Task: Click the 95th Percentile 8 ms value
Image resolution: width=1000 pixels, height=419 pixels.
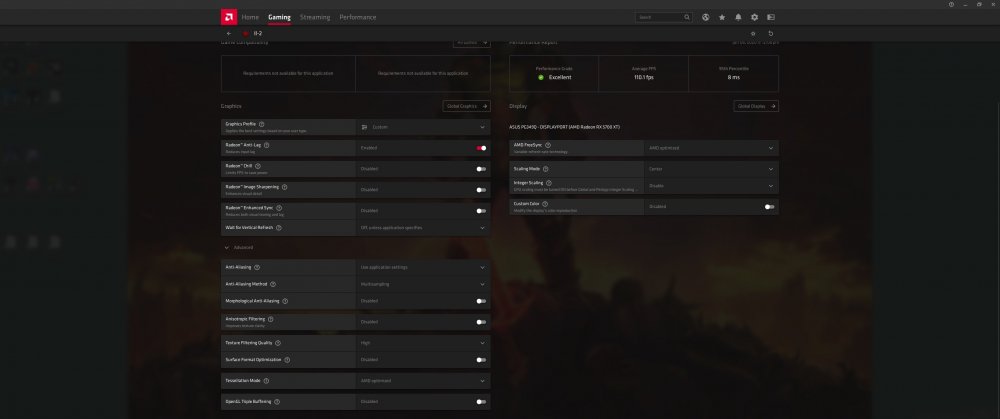Action: tap(733, 77)
